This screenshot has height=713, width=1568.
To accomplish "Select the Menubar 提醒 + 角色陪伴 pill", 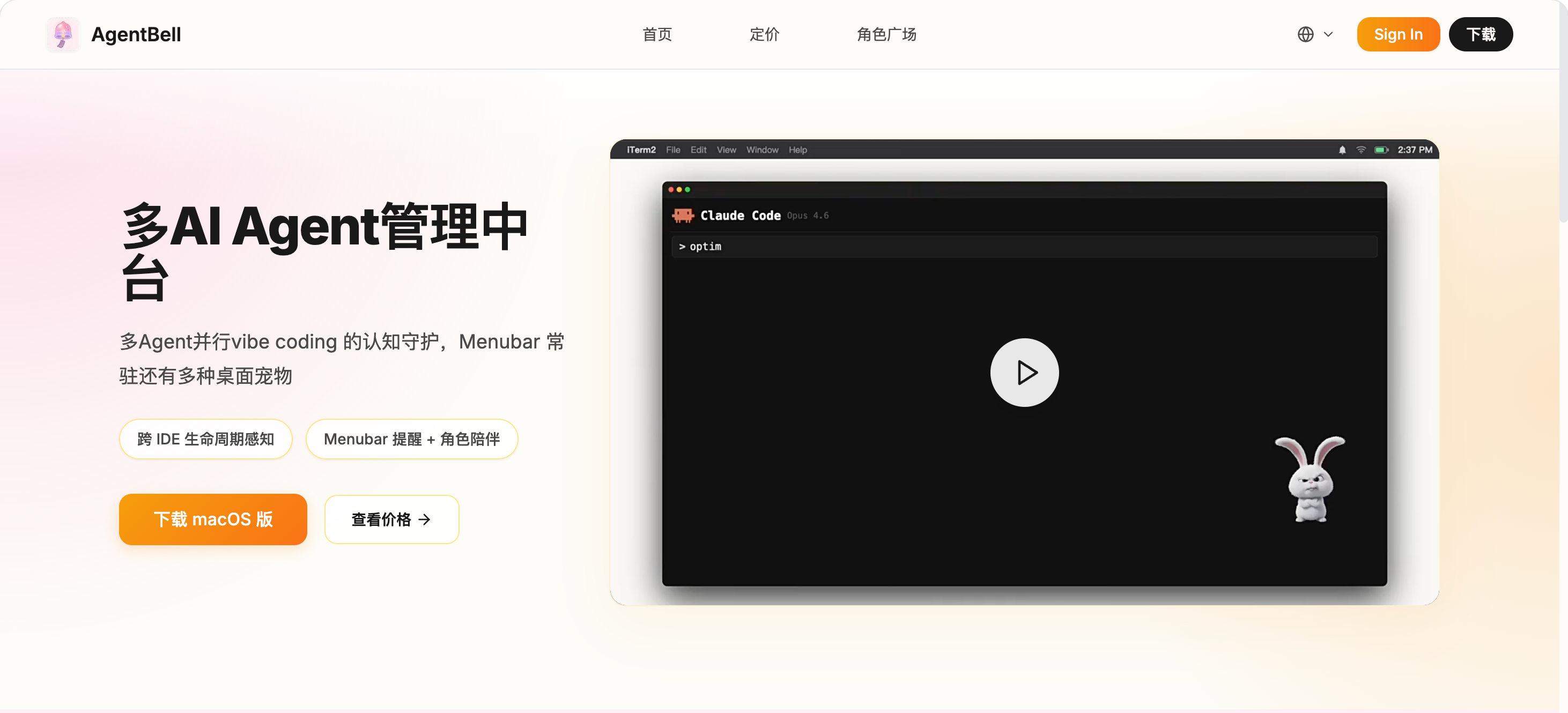I will tap(411, 439).
